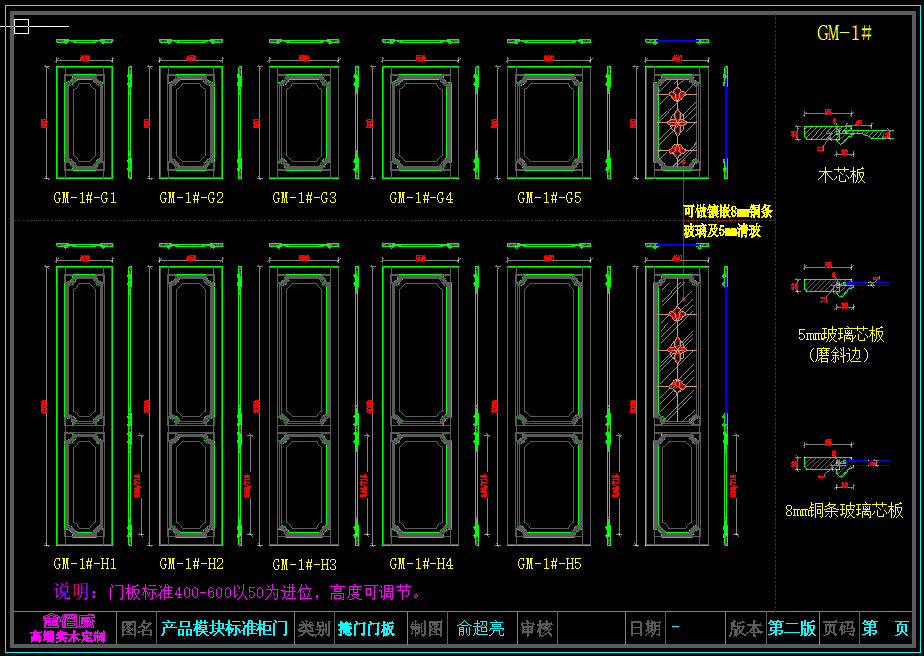This screenshot has width=924, height=656.
Task: Click the 俞超亮 drafter name field
Action: click(481, 629)
